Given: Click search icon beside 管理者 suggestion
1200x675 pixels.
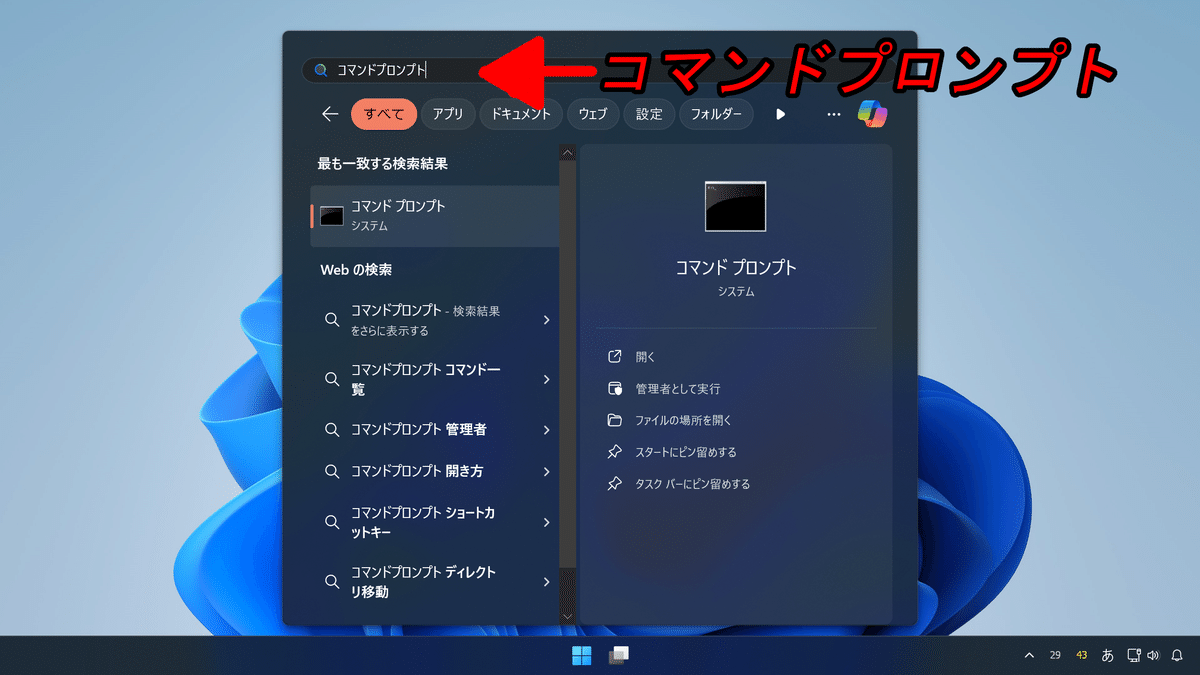Looking at the screenshot, I should pos(332,429).
